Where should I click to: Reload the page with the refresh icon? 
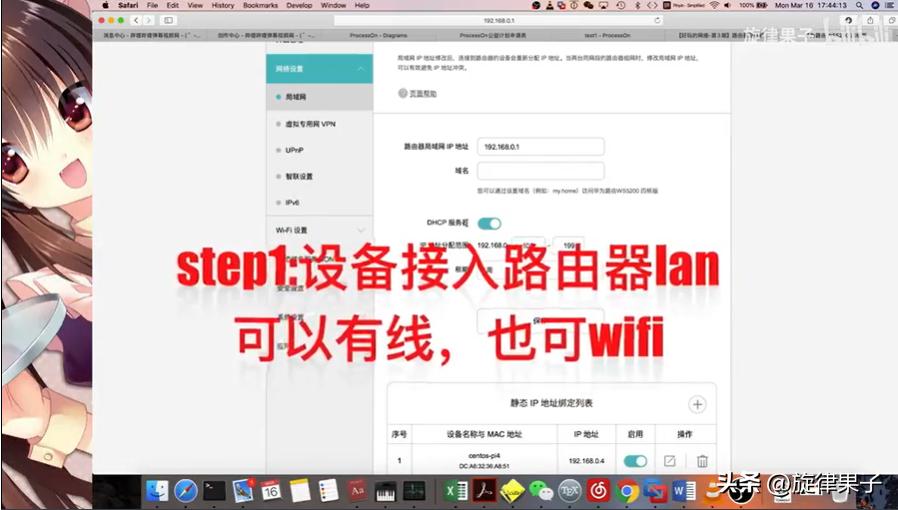click(x=657, y=20)
